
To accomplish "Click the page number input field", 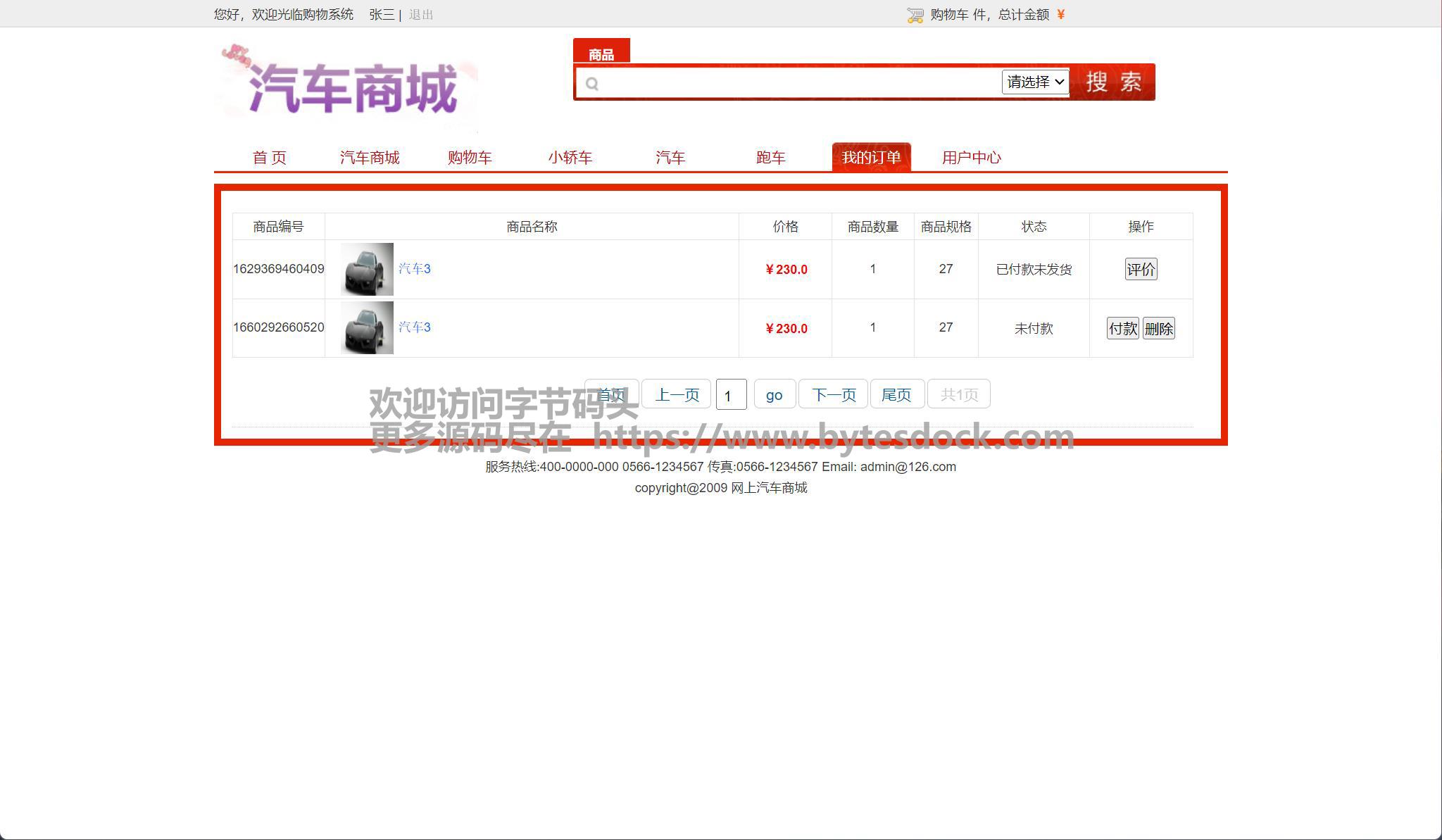I will coord(731,395).
